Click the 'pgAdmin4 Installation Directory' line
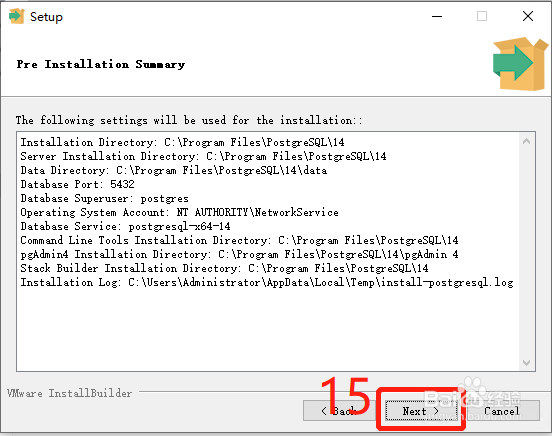Image resolution: width=552 pixels, height=436 pixels. coord(239,254)
